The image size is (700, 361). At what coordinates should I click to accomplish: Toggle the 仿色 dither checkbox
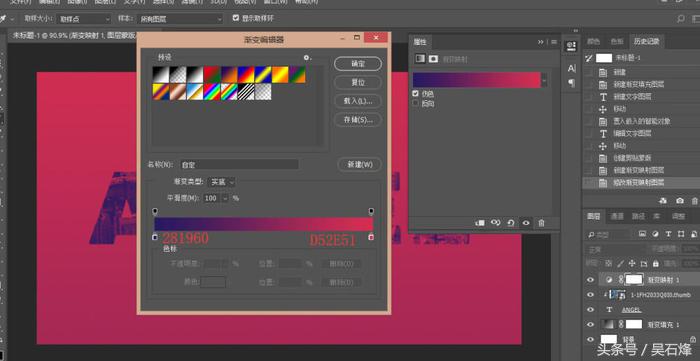pos(416,94)
